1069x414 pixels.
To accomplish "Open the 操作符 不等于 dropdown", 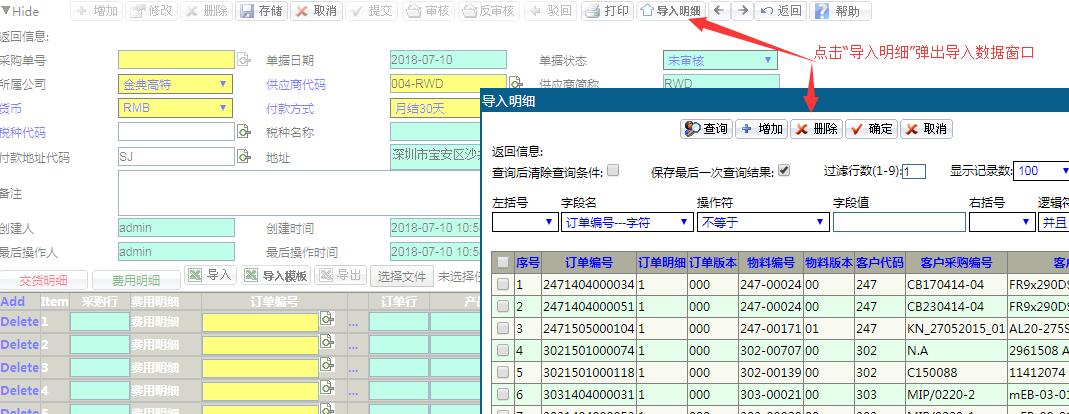I will [x=763, y=222].
